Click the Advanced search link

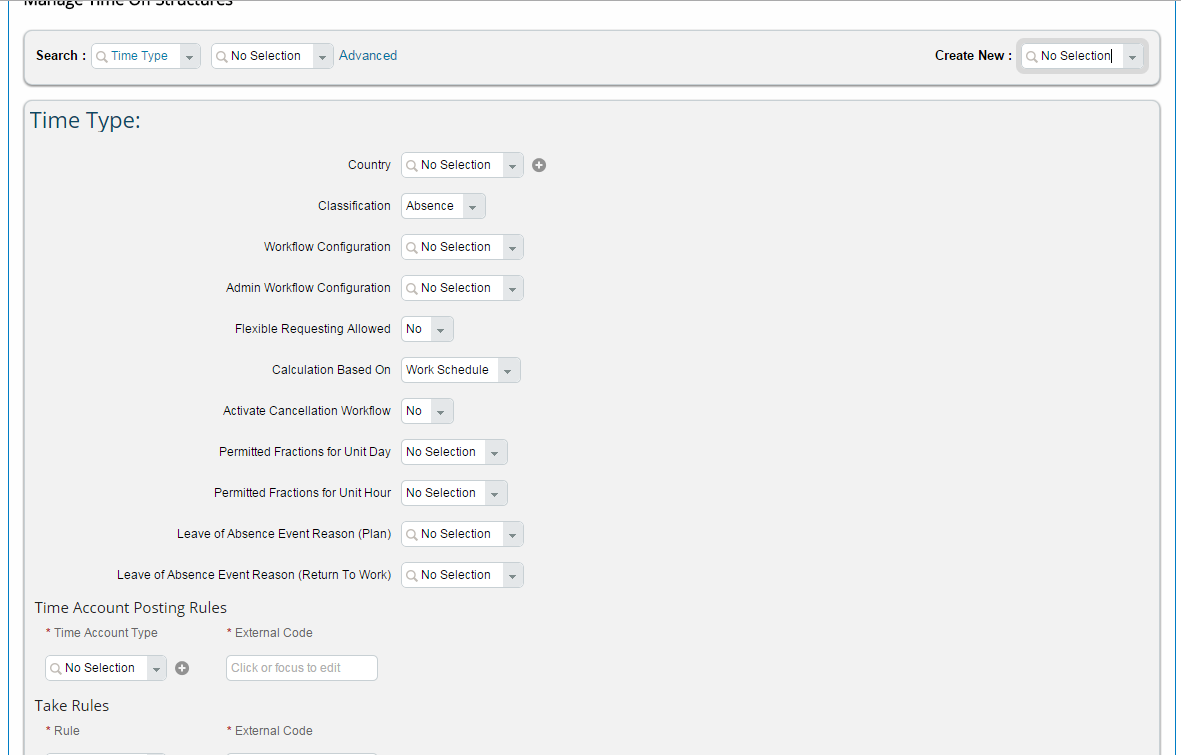368,56
